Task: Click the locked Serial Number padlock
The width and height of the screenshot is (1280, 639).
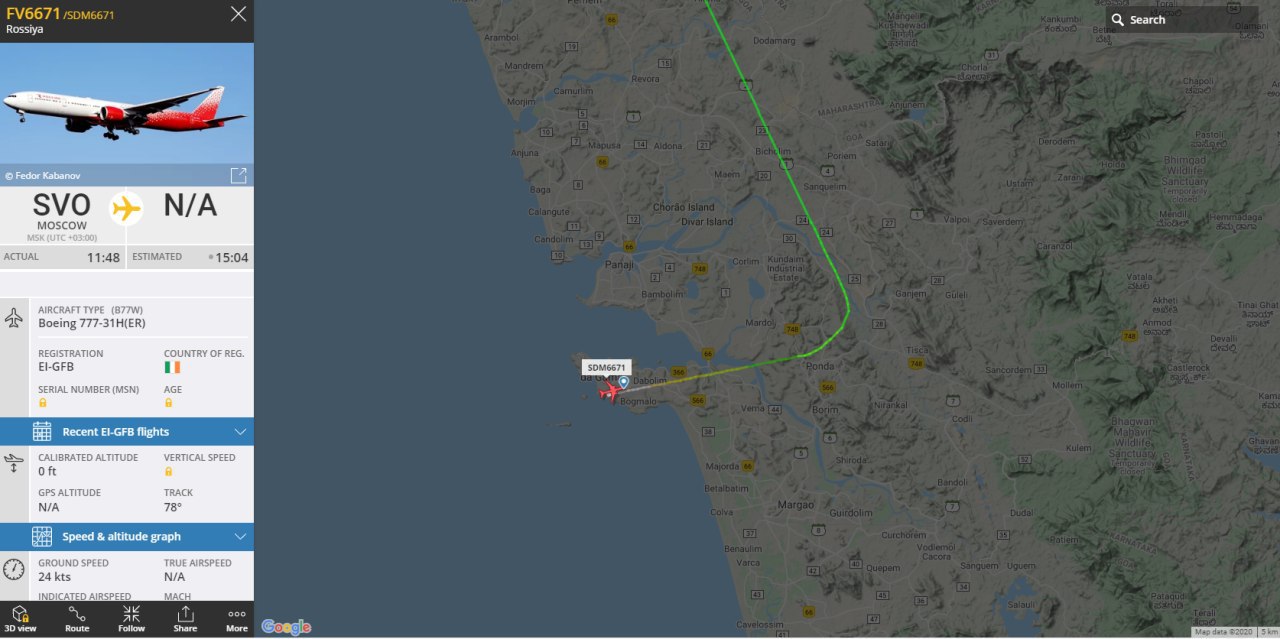Action: [x=43, y=403]
